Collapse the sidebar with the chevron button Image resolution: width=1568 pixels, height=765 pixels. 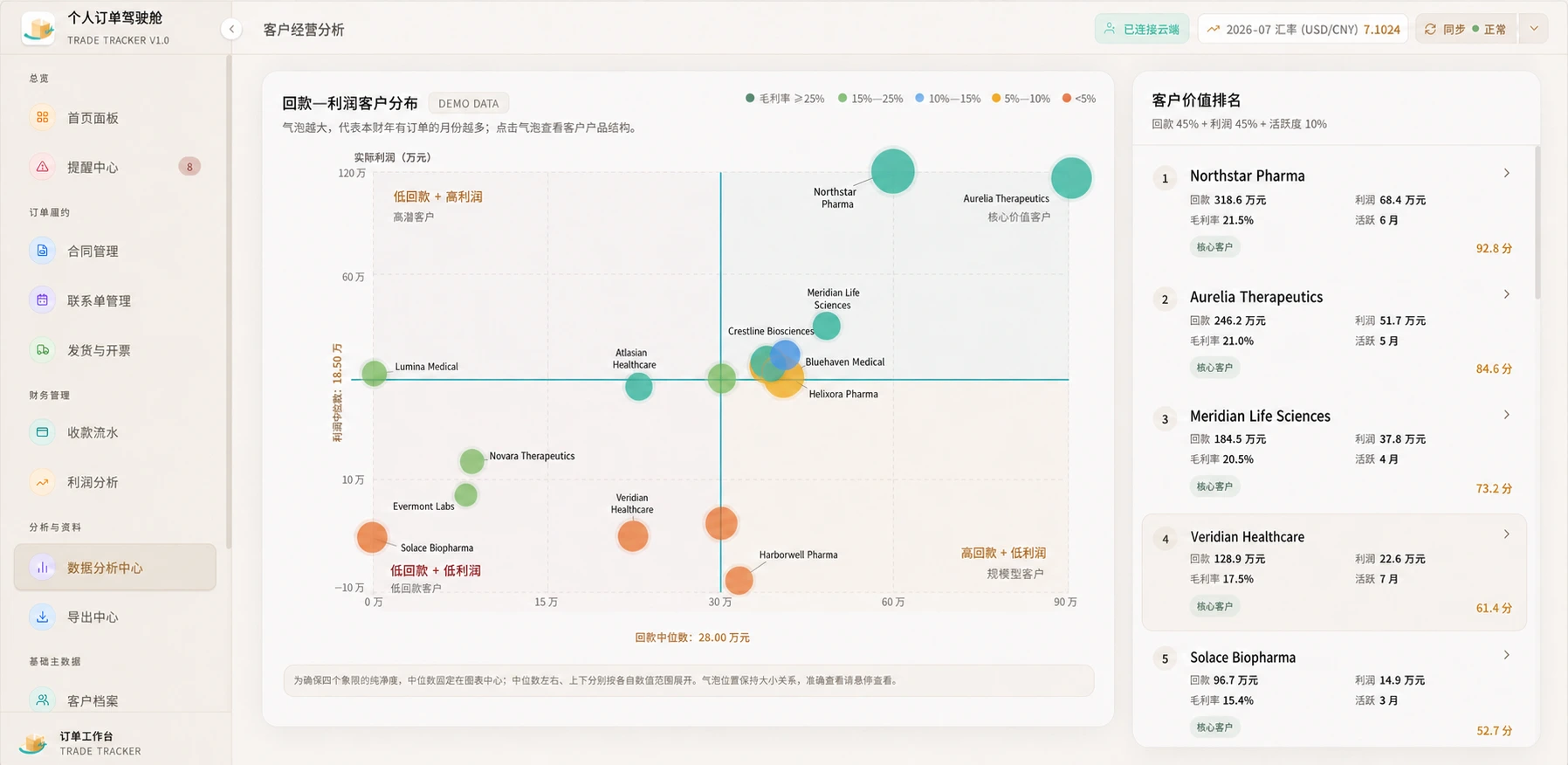tap(231, 29)
